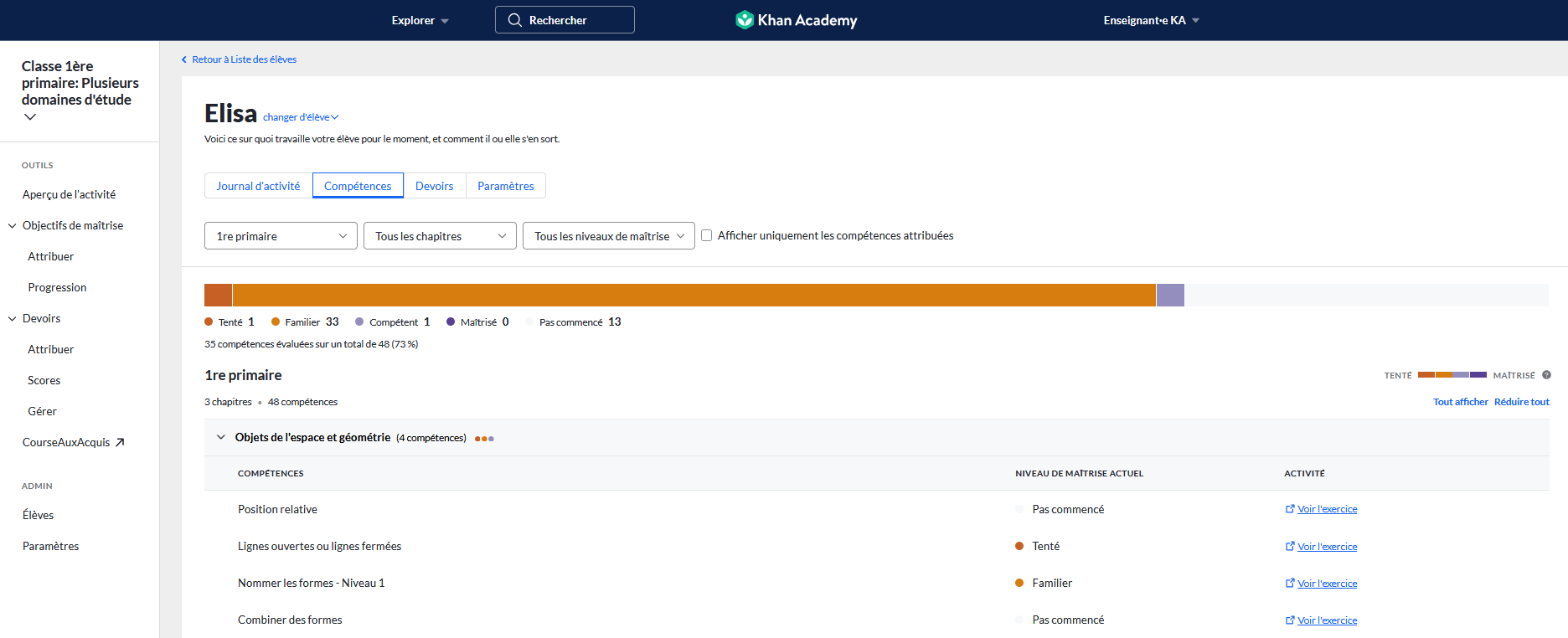Open the Tous les chapitres dropdown
Image resolution: width=1568 pixels, height=638 pixels.
coord(440,236)
